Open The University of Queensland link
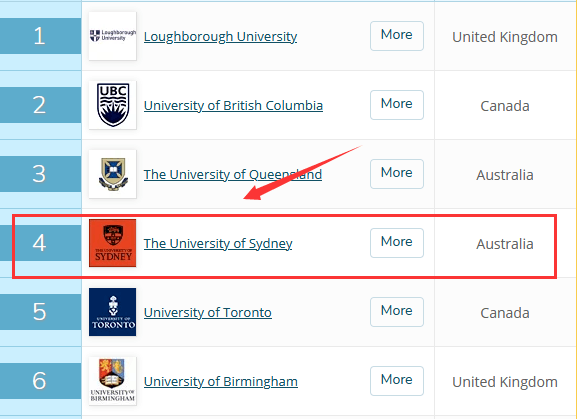 [233, 174]
